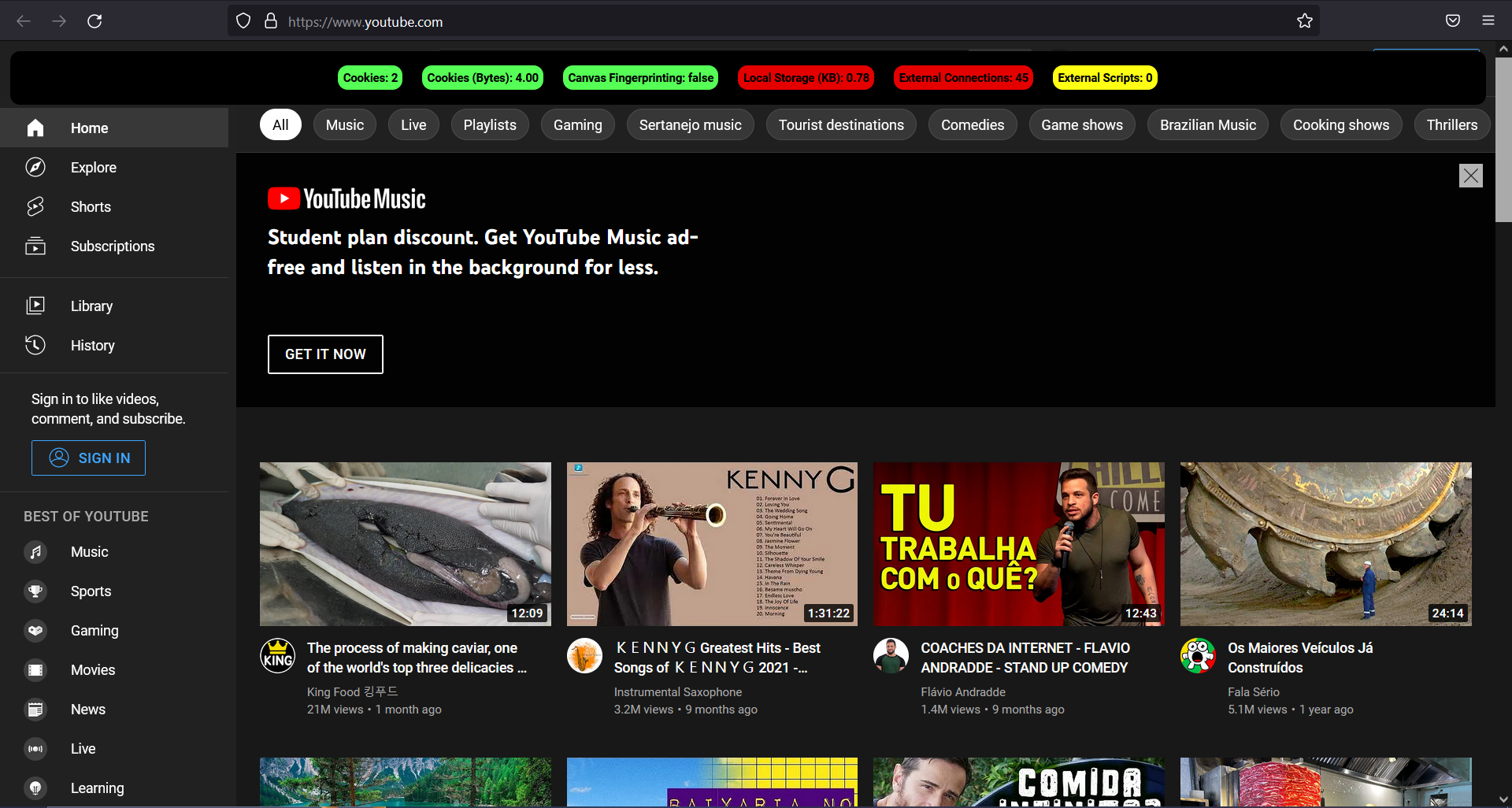Image resolution: width=1512 pixels, height=808 pixels.
Task: Click the Shorts icon
Action: coord(35,206)
